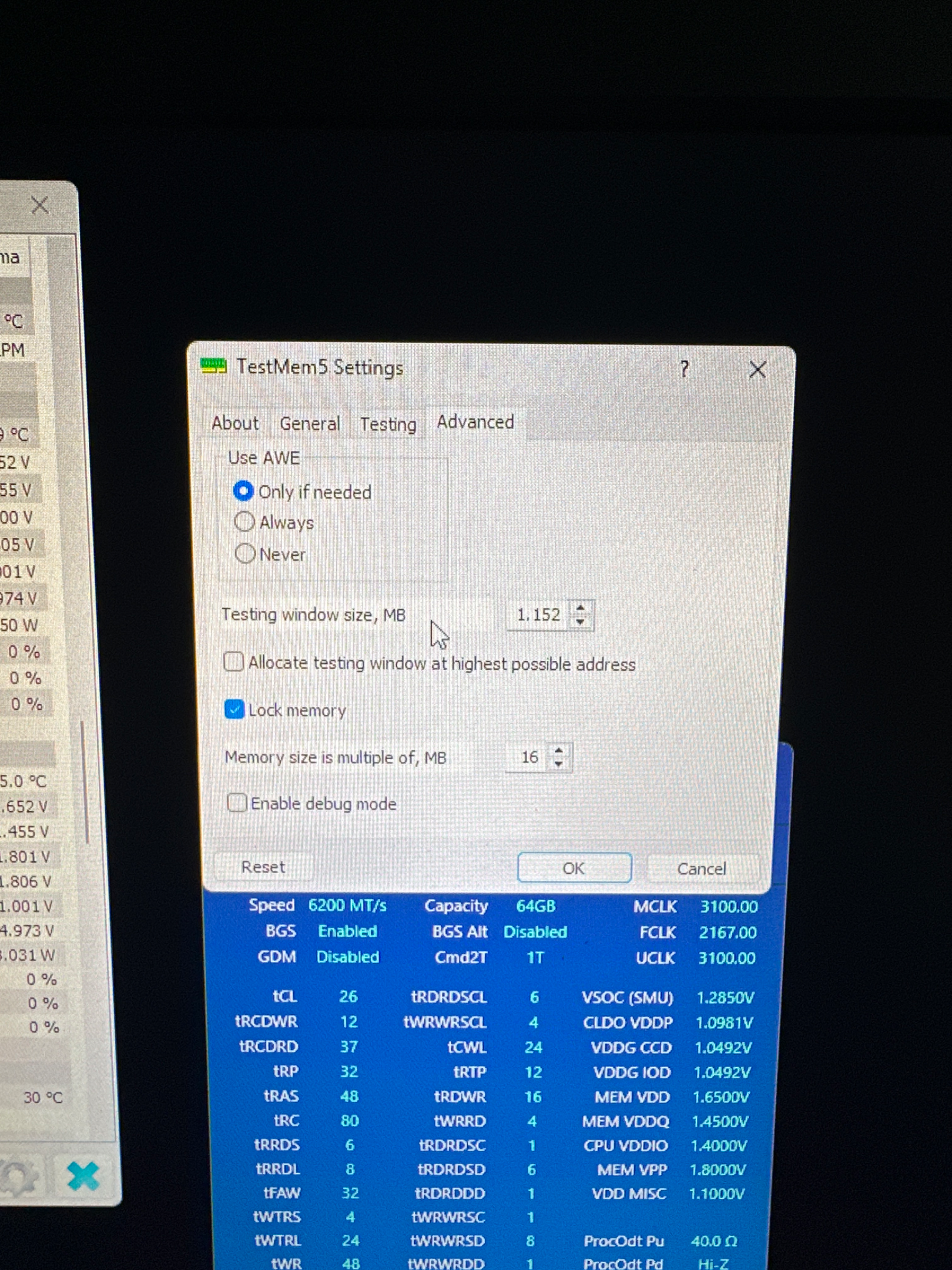Switch to the General tab
Image resolution: width=952 pixels, height=1270 pixels.
pos(310,423)
